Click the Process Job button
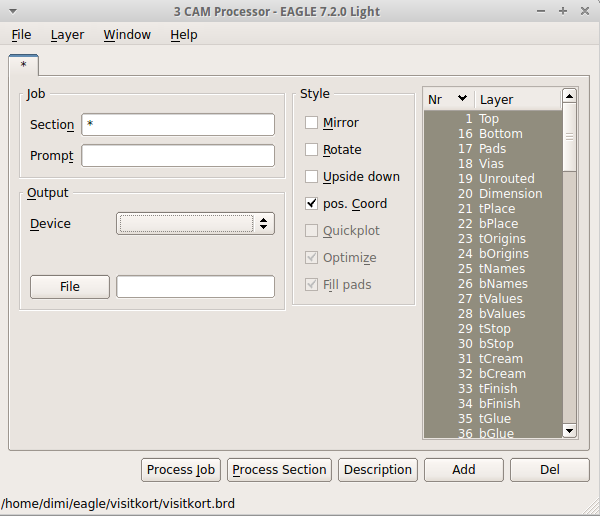The height and width of the screenshot is (516, 600). [181, 470]
